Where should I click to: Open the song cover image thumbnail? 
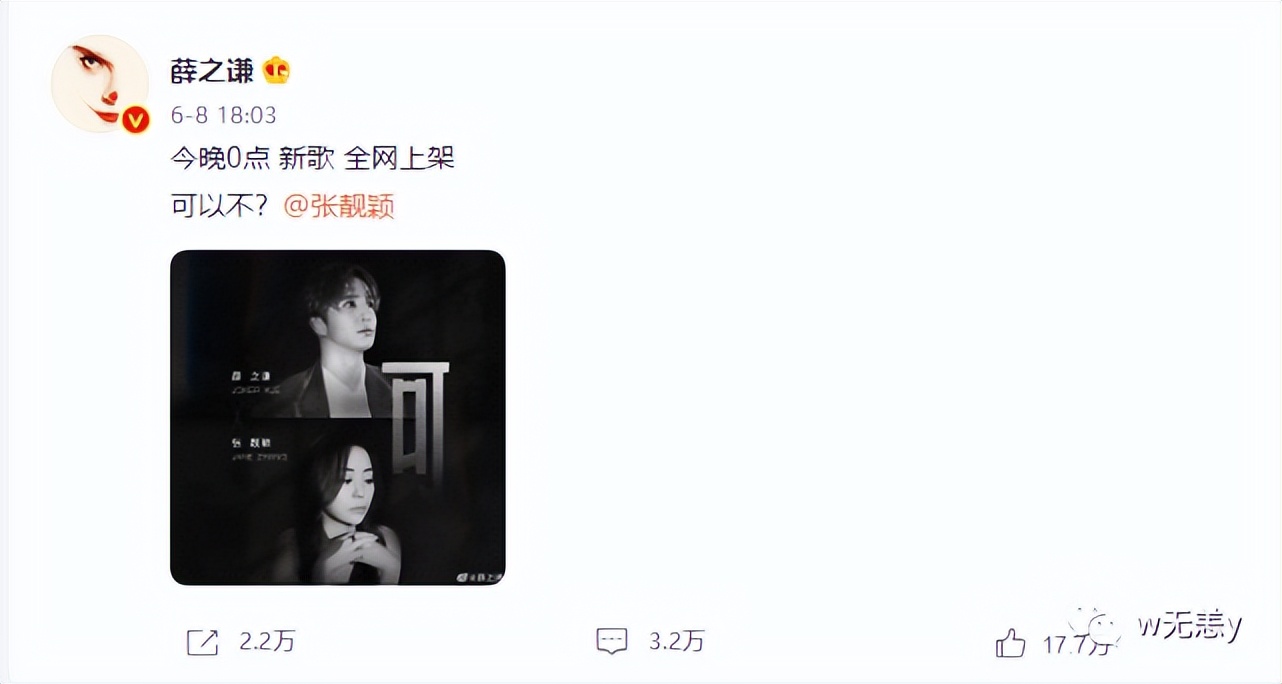click(338, 417)
